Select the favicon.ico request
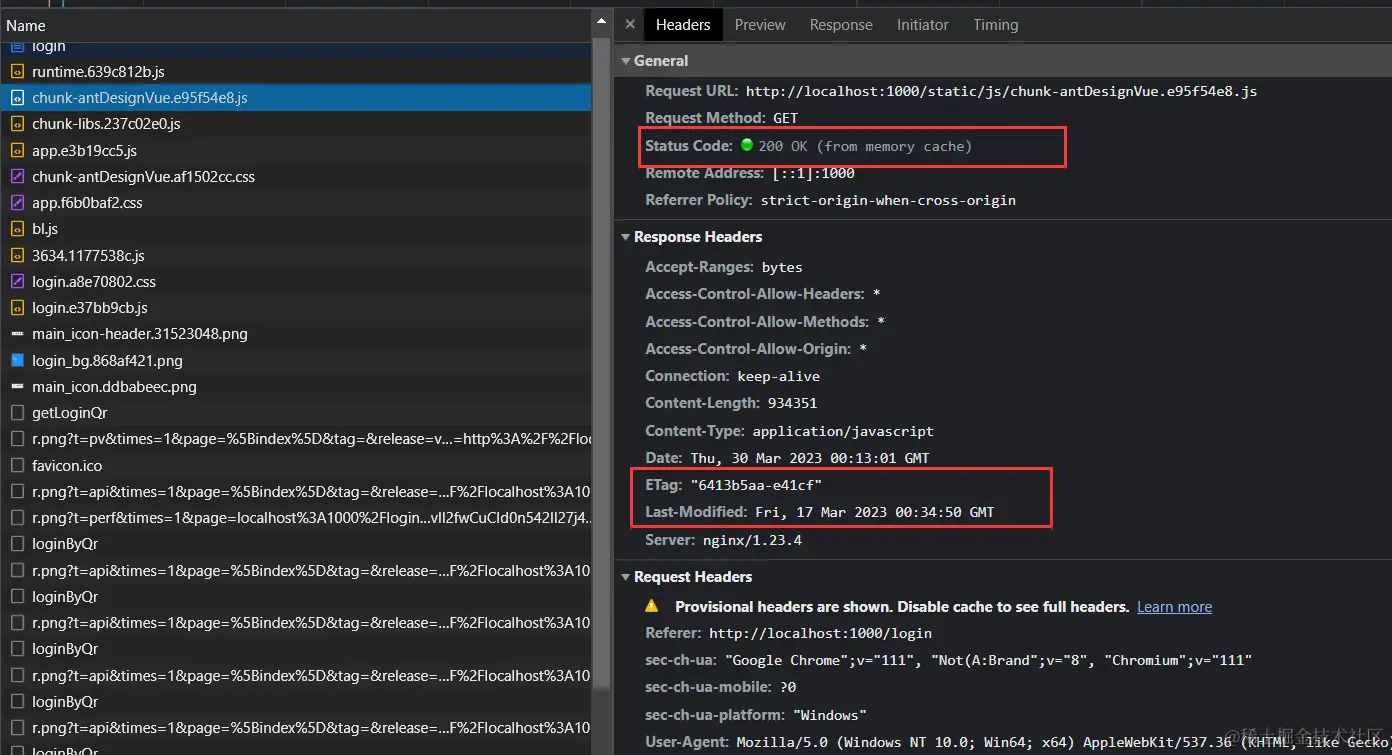Screen dimensions: 1392x755 click(x=296, y=465)
